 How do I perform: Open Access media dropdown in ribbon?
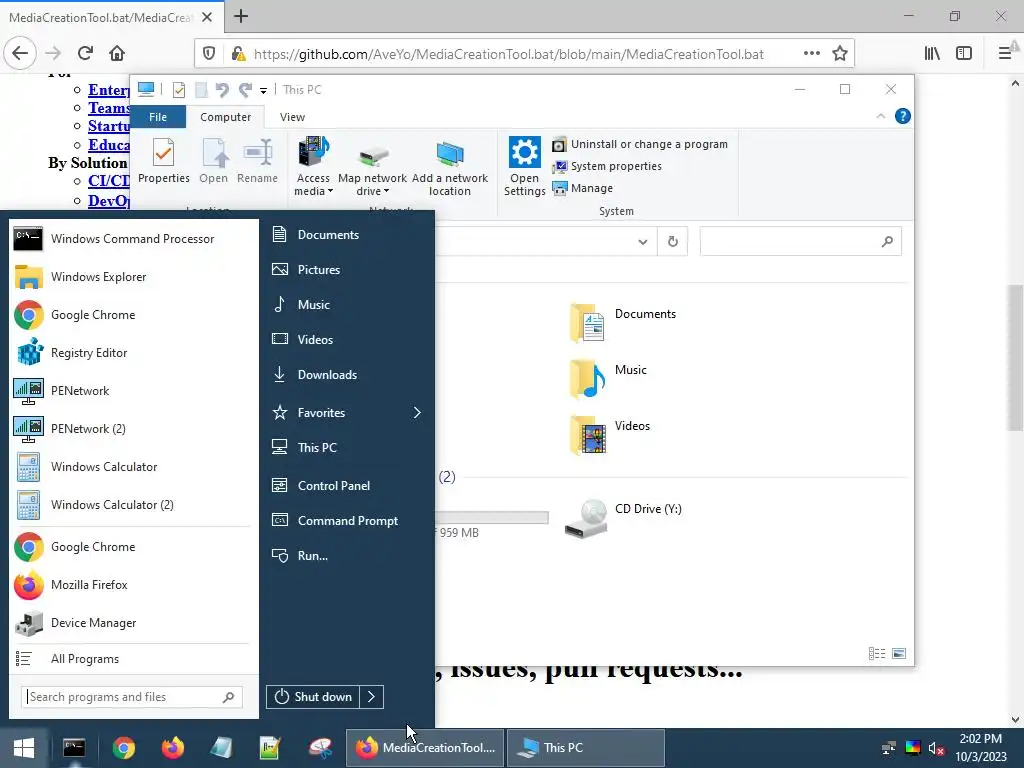coord(313,167)
